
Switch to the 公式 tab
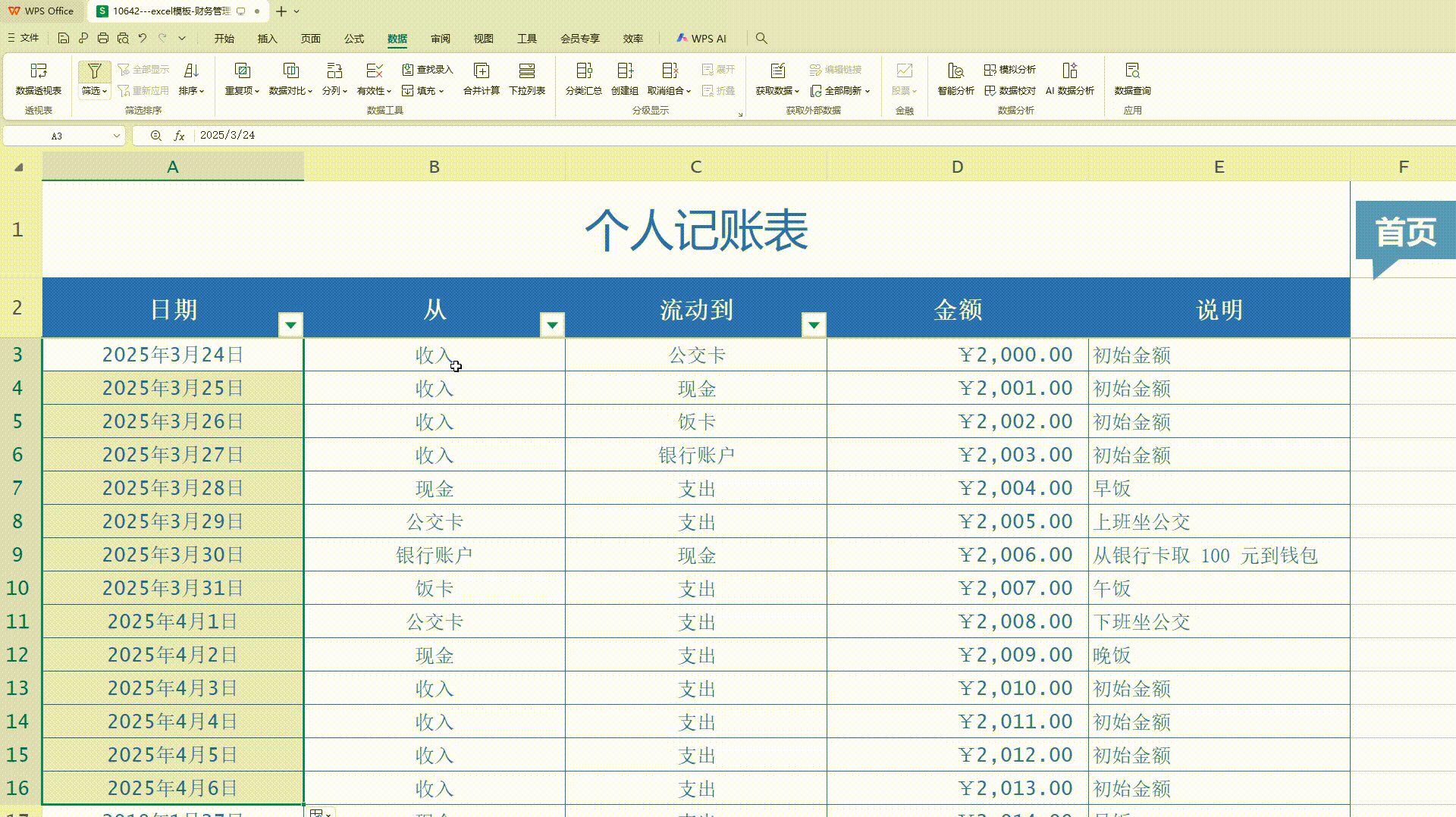point(353,39)
